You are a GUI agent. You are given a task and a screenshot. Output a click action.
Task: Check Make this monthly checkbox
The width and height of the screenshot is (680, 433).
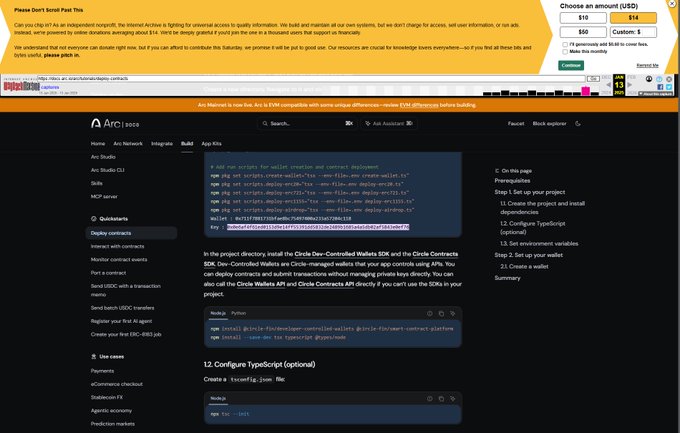565,52
